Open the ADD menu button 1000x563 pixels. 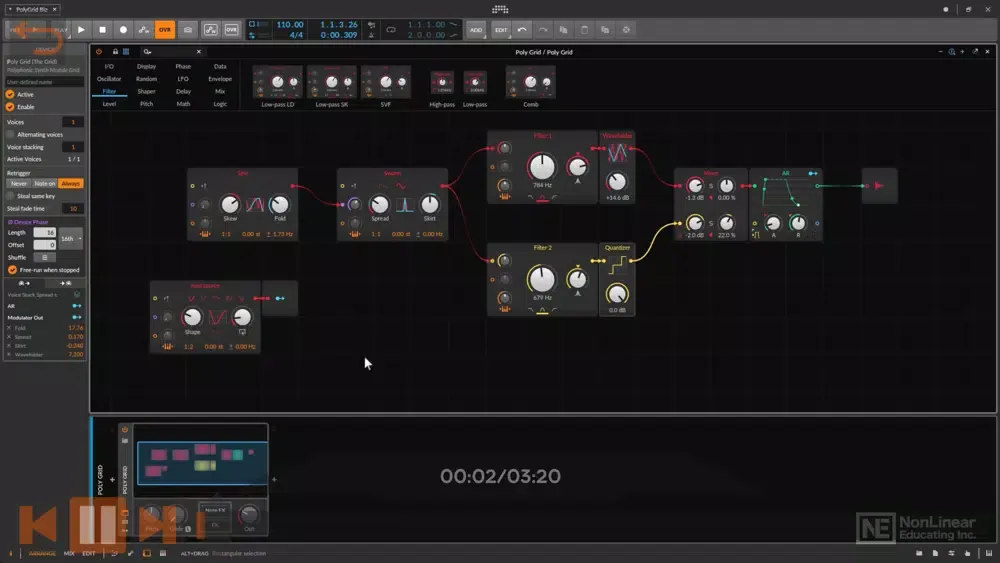coord(476,29)
